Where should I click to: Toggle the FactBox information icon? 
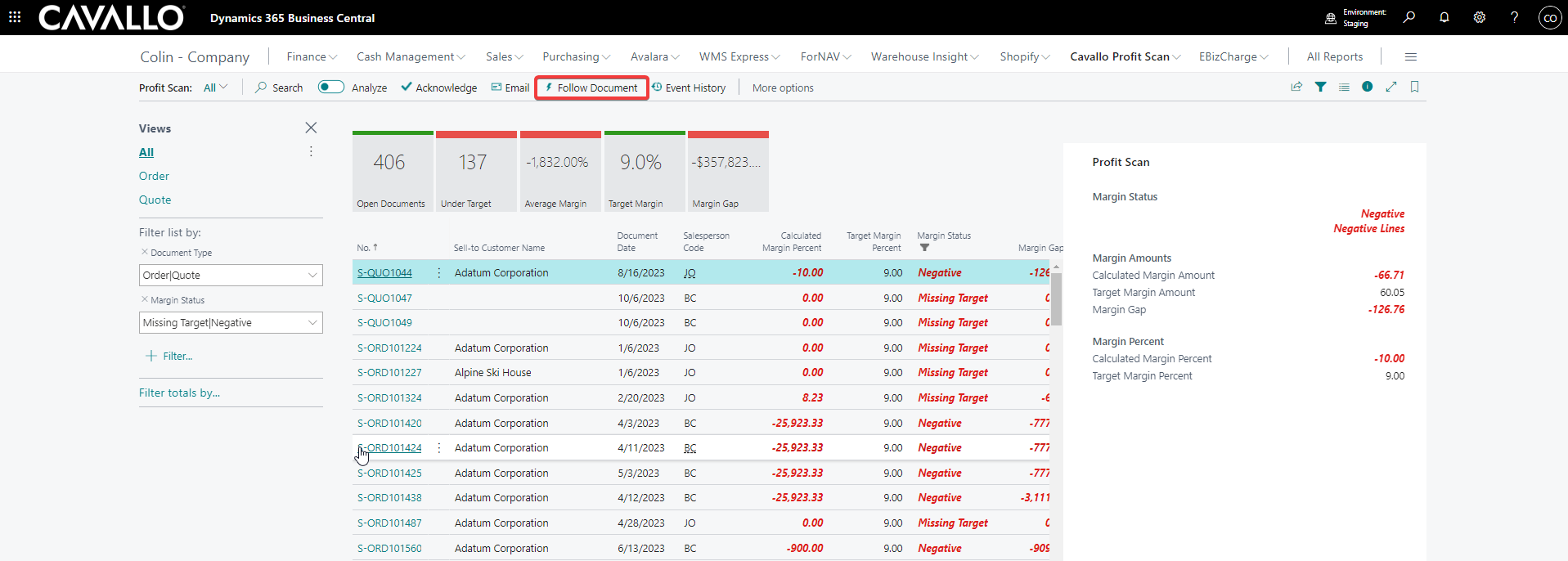pyautogui.click(x=1367, y=87)
